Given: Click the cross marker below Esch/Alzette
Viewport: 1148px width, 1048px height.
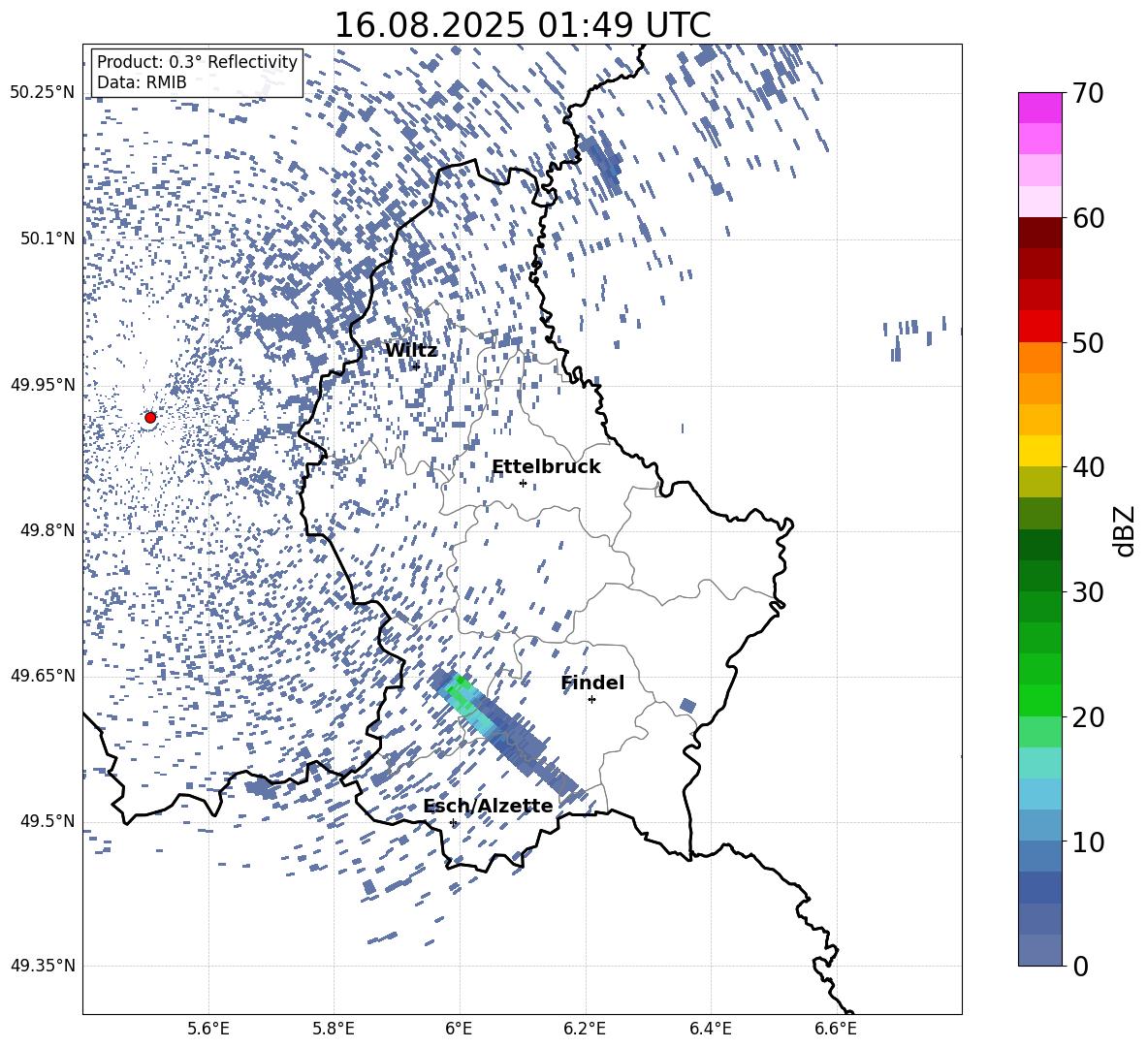Looking at the screenshot, I should 453,822.
